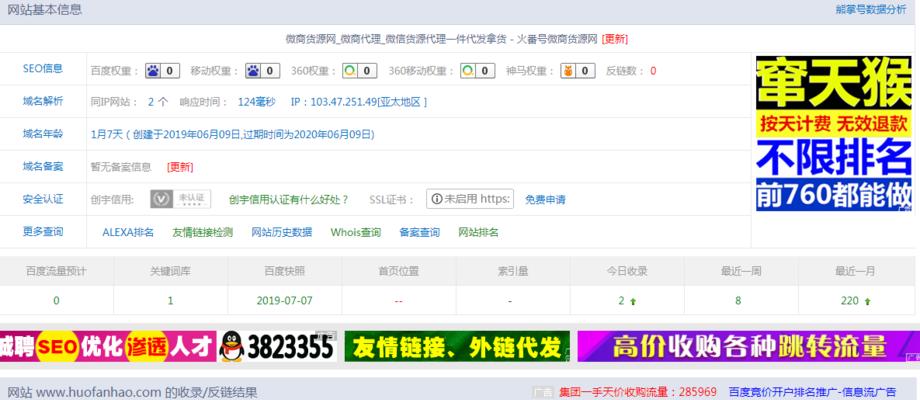Click the same-IP sites count 2 个
The height and width of the screenshot is (400, 920).
[x=158, y=101]
